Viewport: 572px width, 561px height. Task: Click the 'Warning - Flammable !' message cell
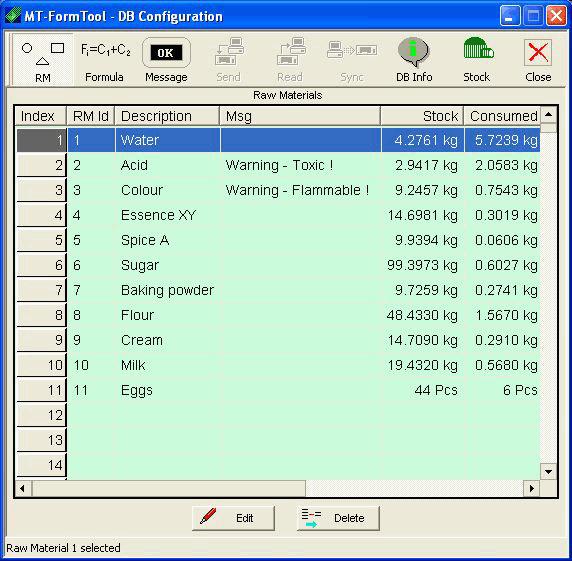[x=301, y=190]
